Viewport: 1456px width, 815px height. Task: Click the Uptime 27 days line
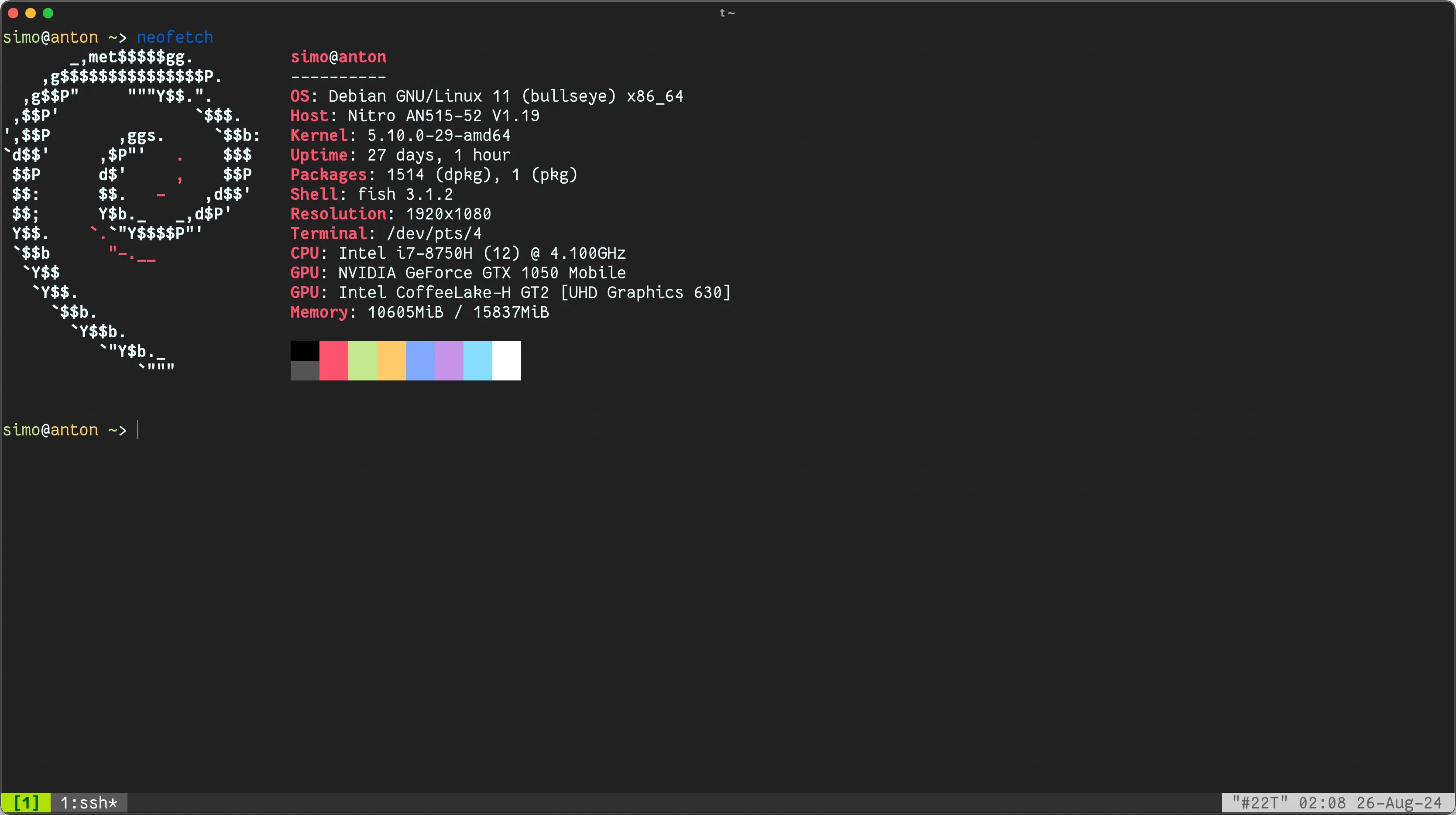pyautogui.click(x=400, y=155)
